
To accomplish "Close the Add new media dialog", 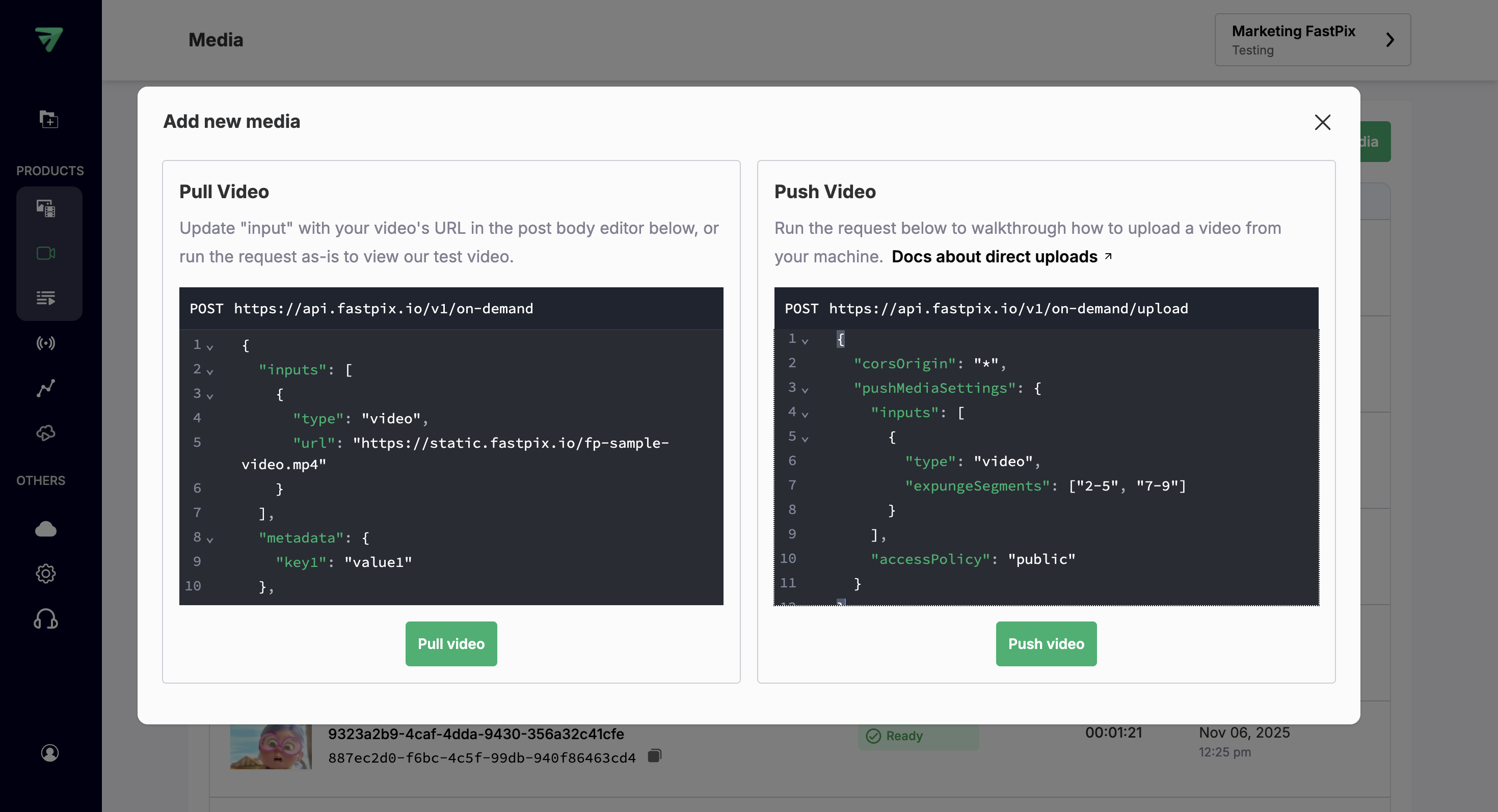I will point(1323,122).
